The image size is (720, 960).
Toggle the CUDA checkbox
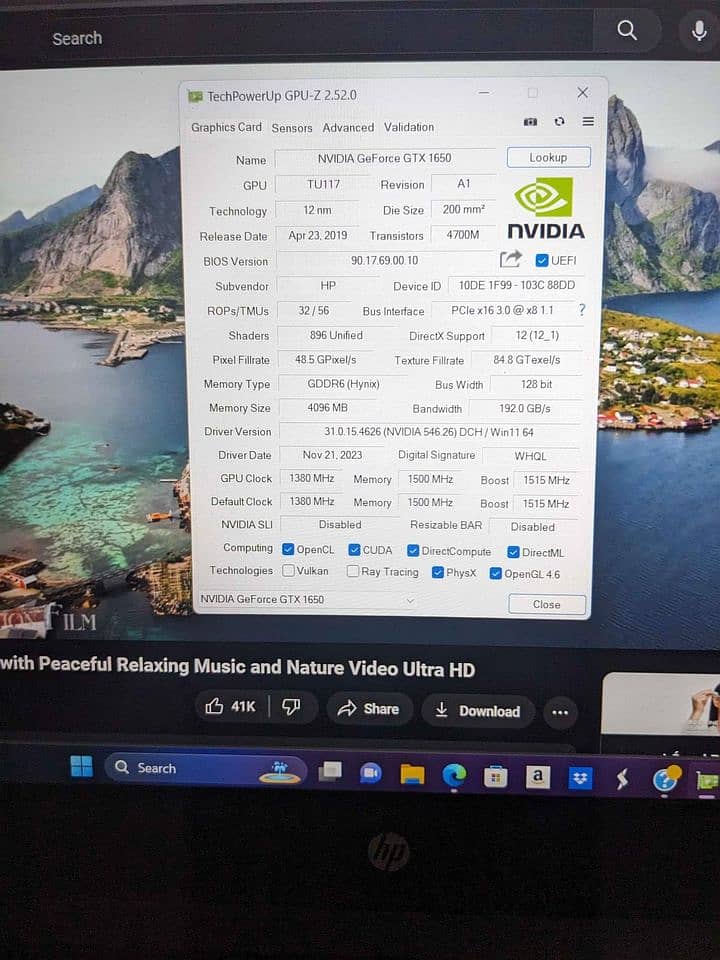pos(354,550)
